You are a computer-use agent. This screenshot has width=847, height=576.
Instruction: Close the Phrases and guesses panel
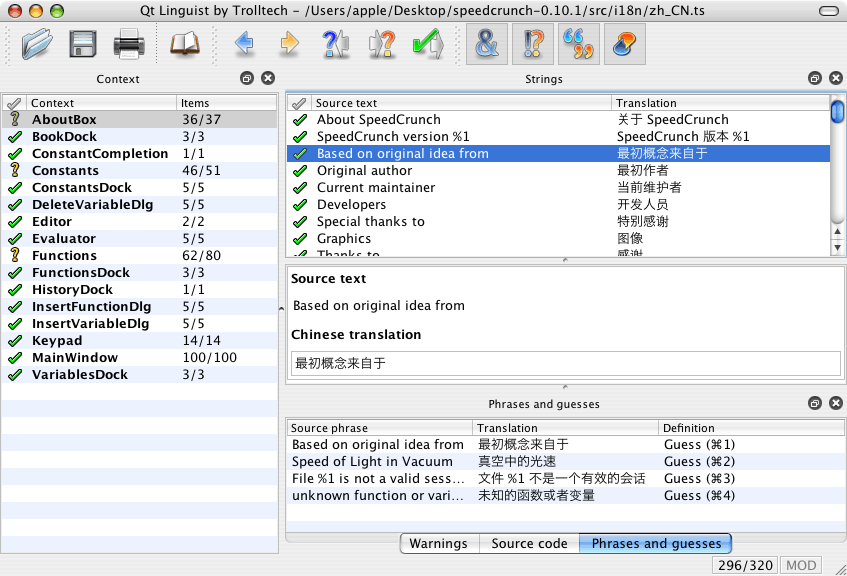[x=836, y=403]
